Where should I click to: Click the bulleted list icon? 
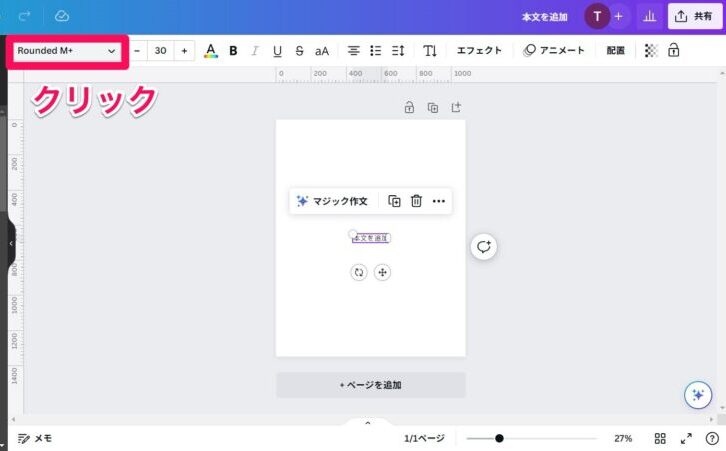coord(376,50)
